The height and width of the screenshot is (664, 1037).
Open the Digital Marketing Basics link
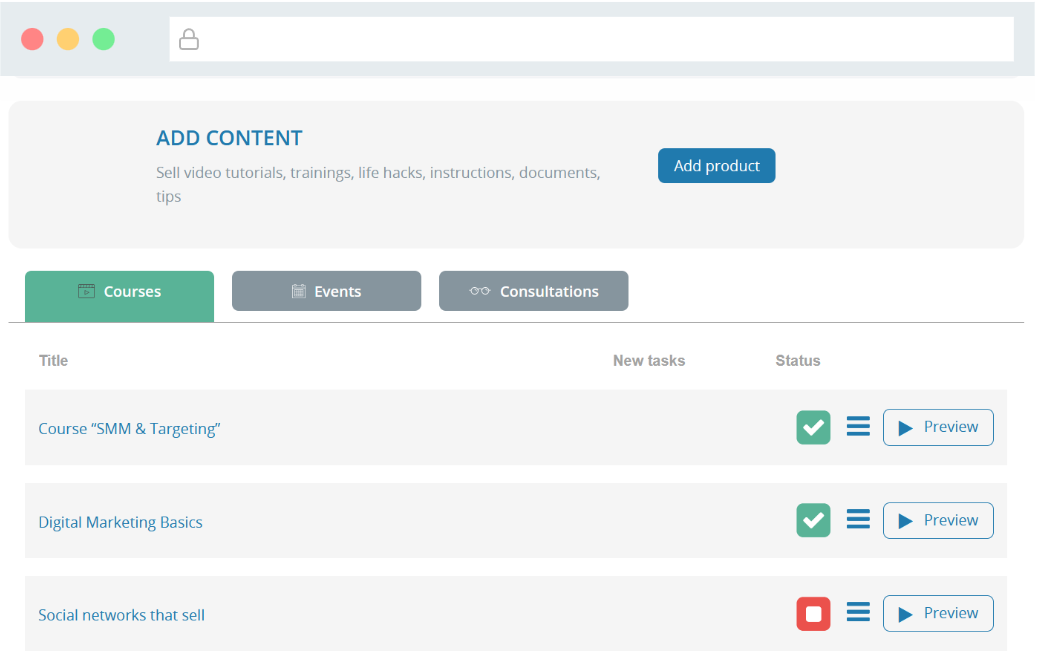[120, 522]
